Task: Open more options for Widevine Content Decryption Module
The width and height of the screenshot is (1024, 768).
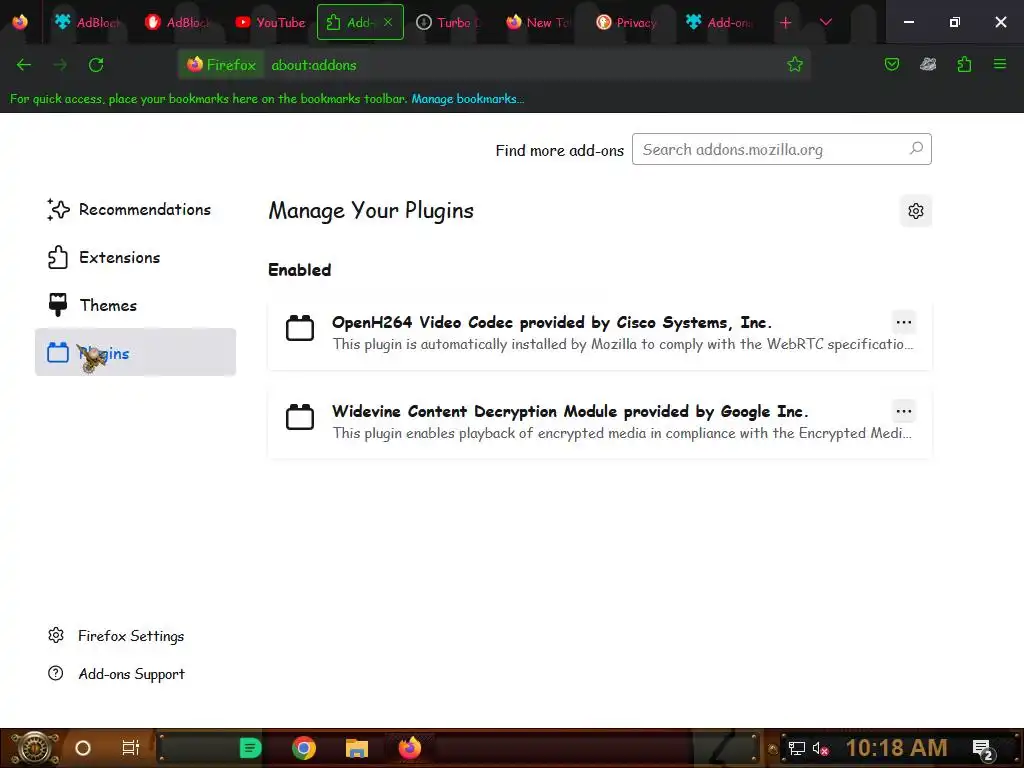Action: (904, 411)
